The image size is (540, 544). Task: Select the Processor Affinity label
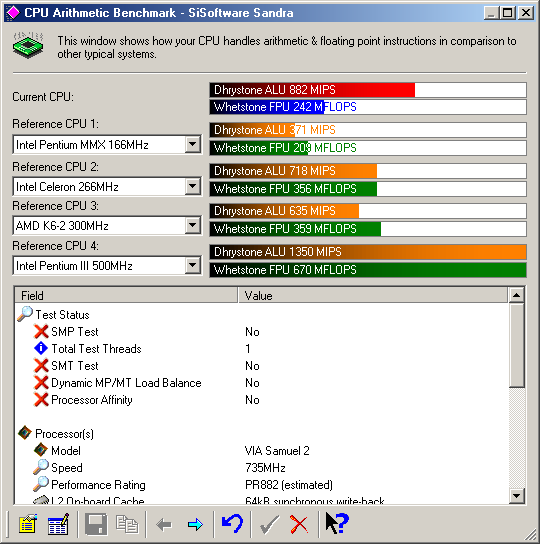(x=92, y=400)
